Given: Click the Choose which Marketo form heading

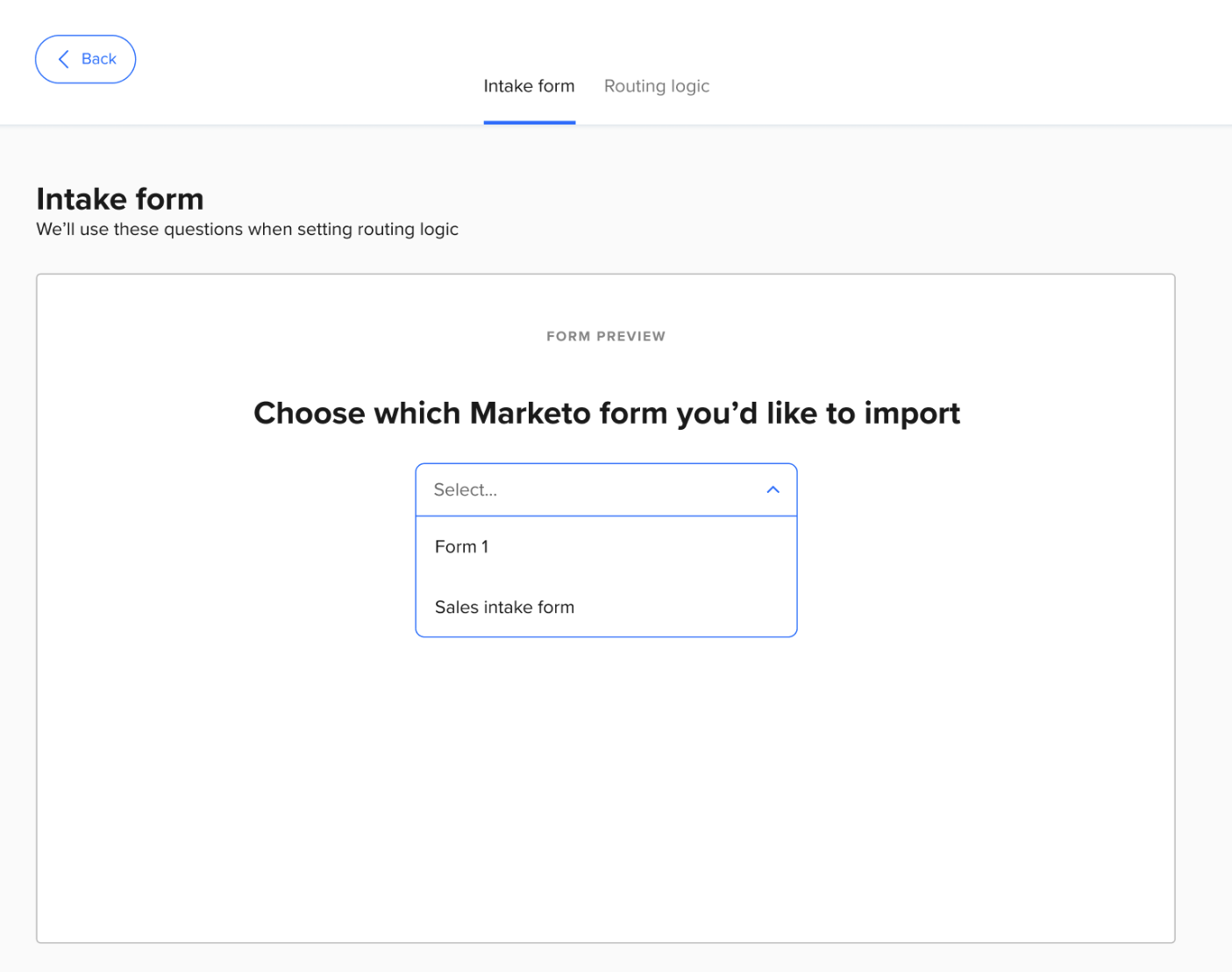Looking at the screenshot, I should click(x=606, y=413).
